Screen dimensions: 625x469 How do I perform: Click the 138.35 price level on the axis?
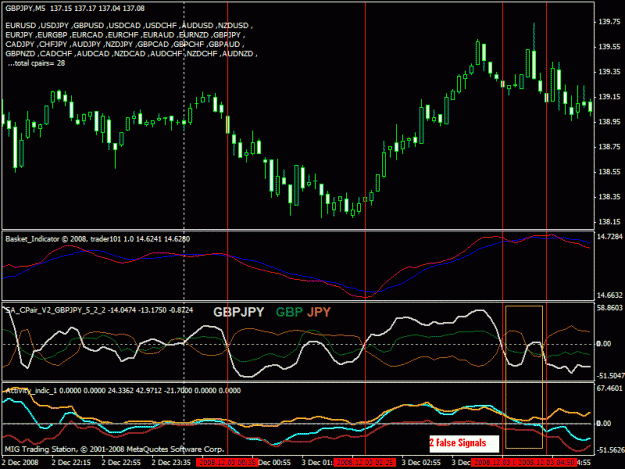(x=609, y=197)
